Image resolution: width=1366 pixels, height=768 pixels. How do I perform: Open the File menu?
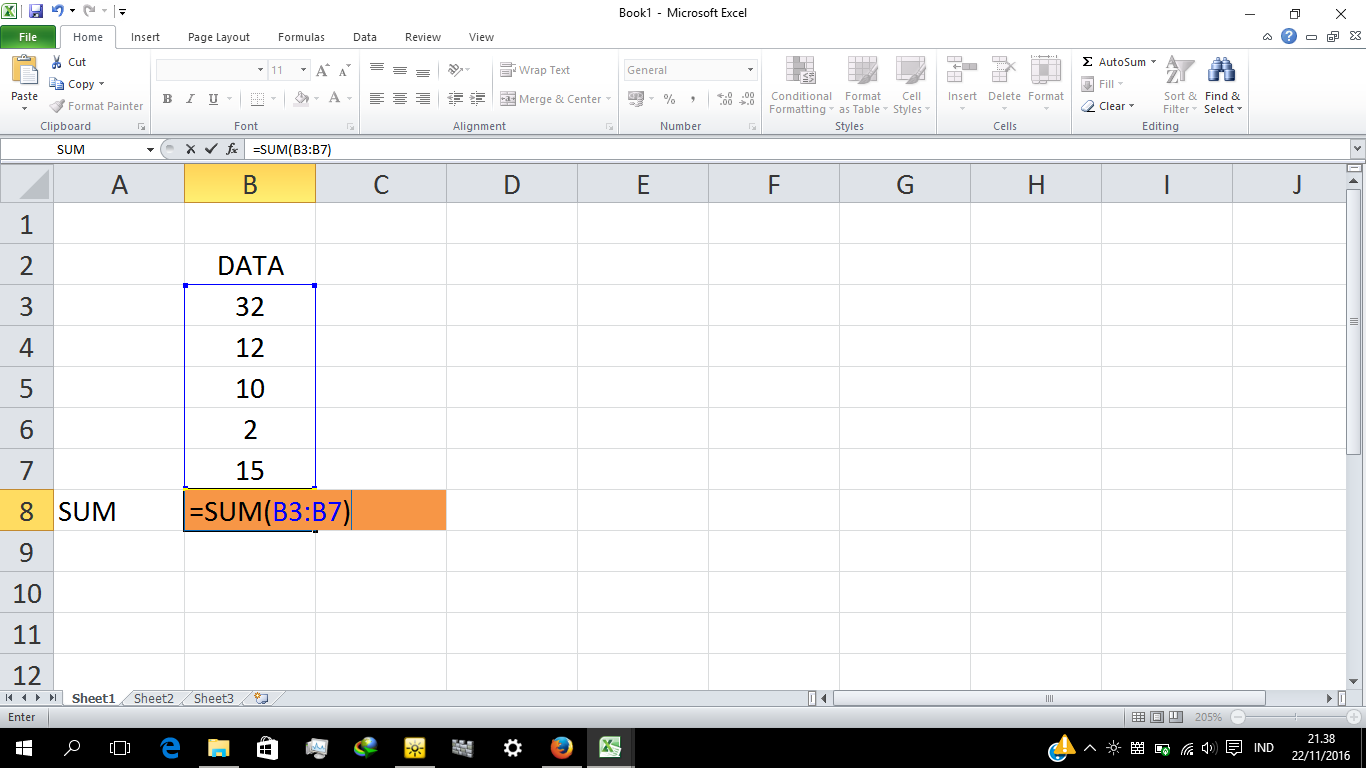point(29,36)
